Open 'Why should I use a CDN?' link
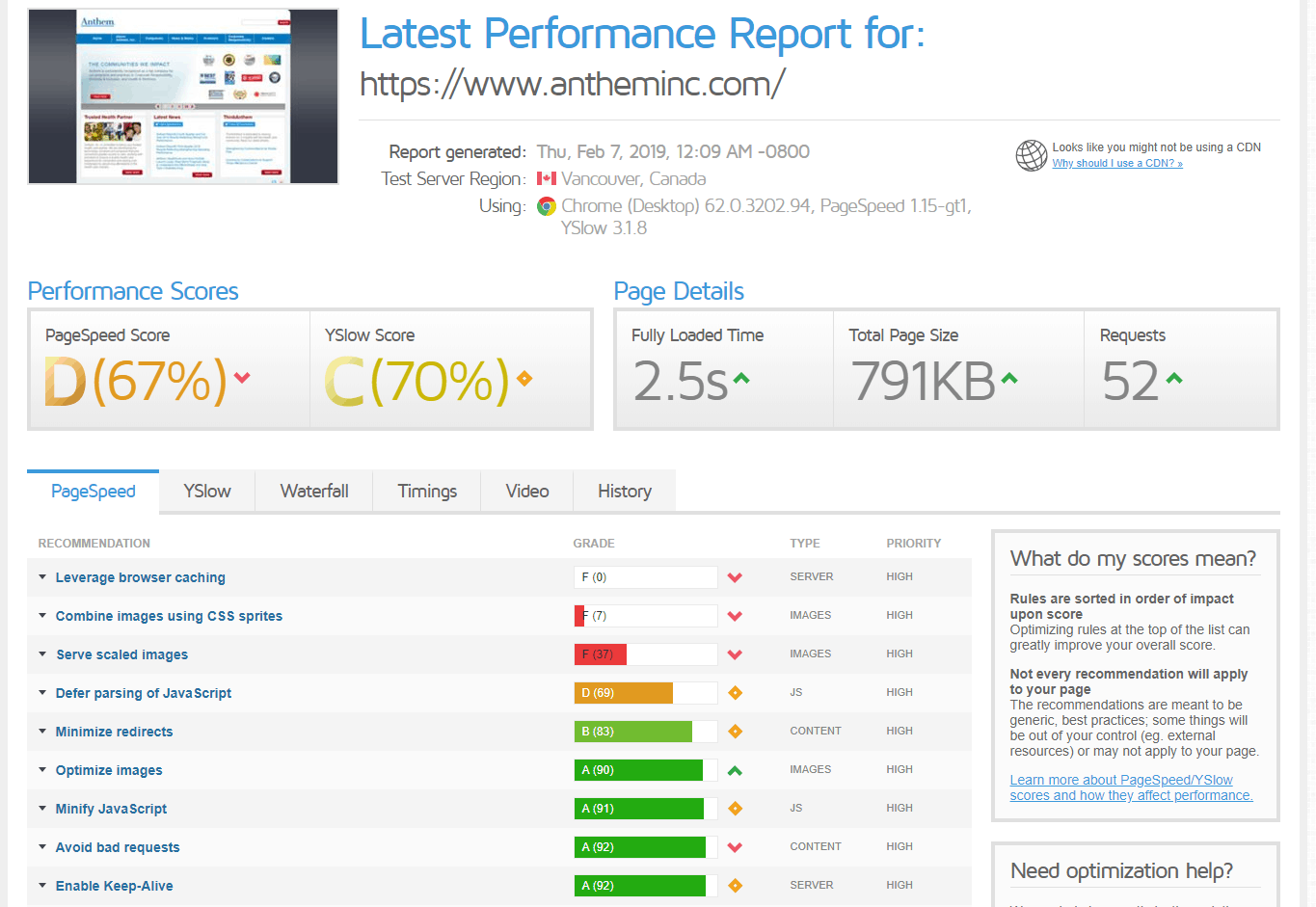This screenshot has width=1316, height=907. (1116, 163)
